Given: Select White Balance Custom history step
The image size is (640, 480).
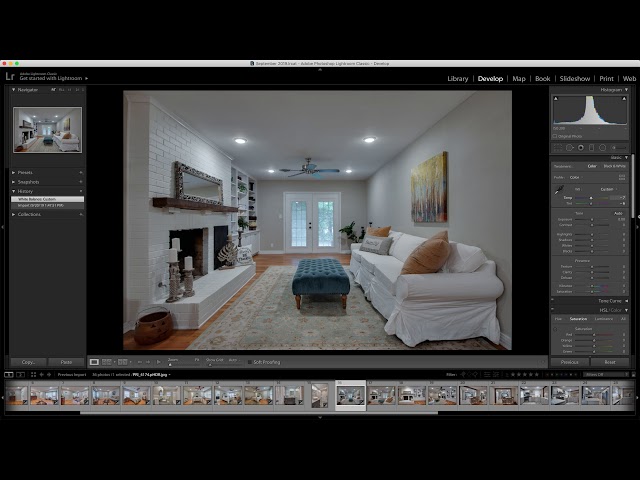Looking at the screenshot, I should tap(47, 199).
